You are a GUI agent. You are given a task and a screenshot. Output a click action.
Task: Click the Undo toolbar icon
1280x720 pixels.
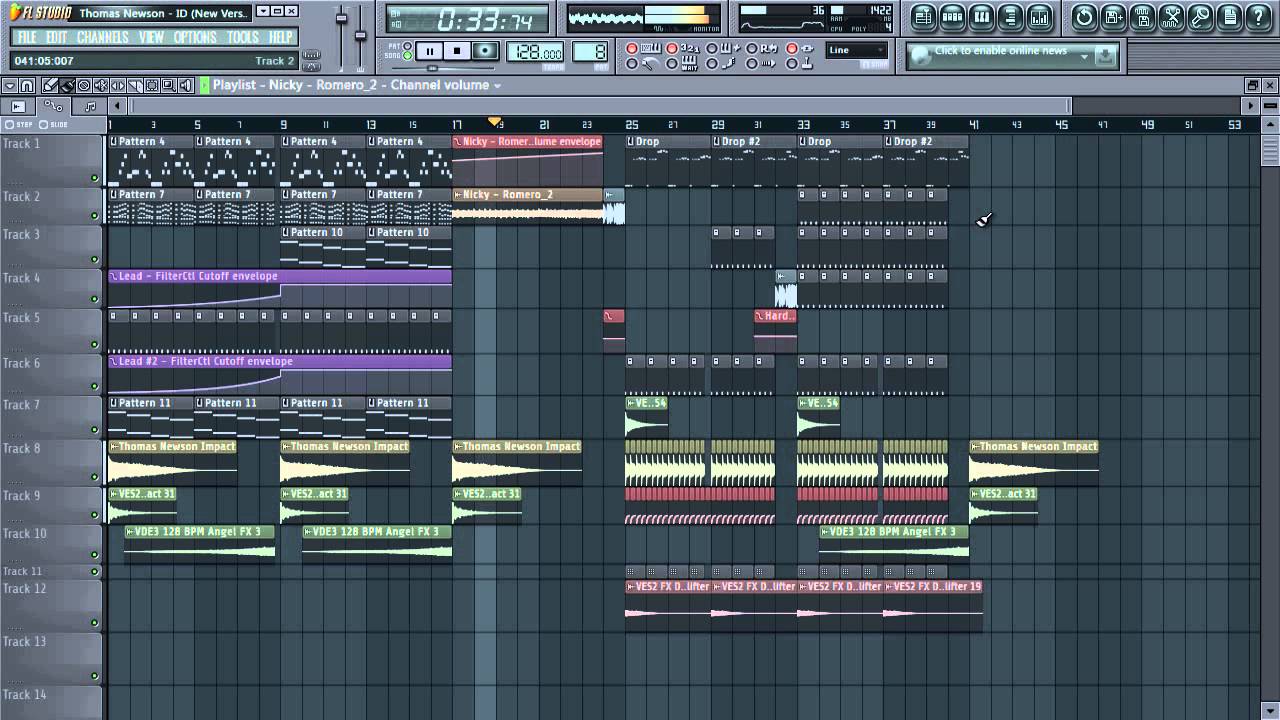(x=1084, y=17)
